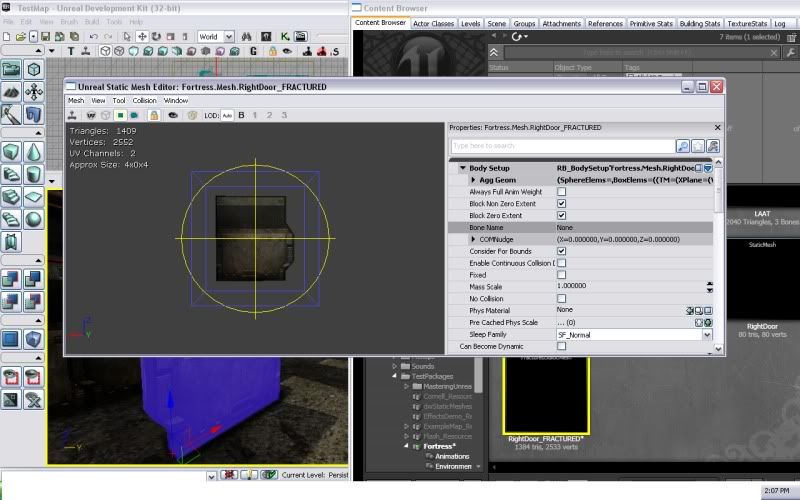
Task: Uncheck Block Non Zero Extent
Action: (561, 204)
